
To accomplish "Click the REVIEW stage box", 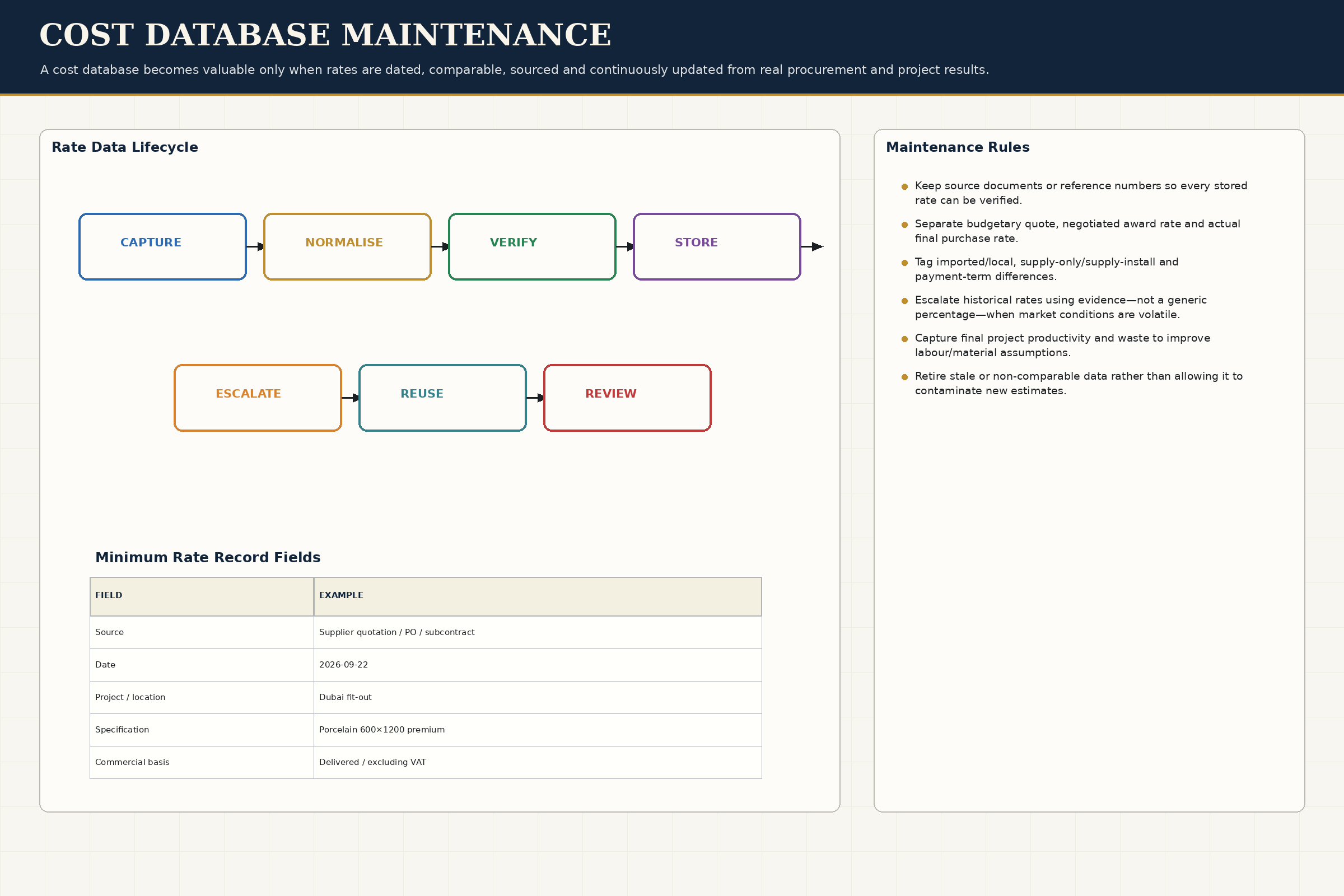I will click(x=627, y=398).
